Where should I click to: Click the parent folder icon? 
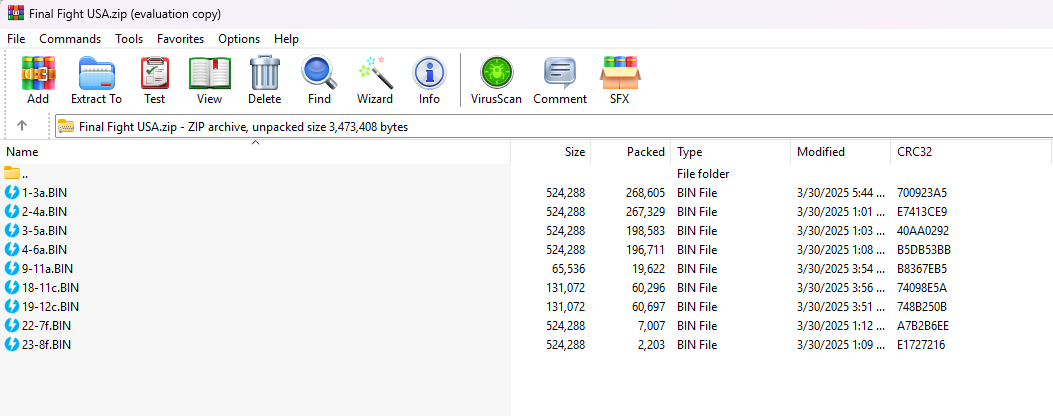12,173
